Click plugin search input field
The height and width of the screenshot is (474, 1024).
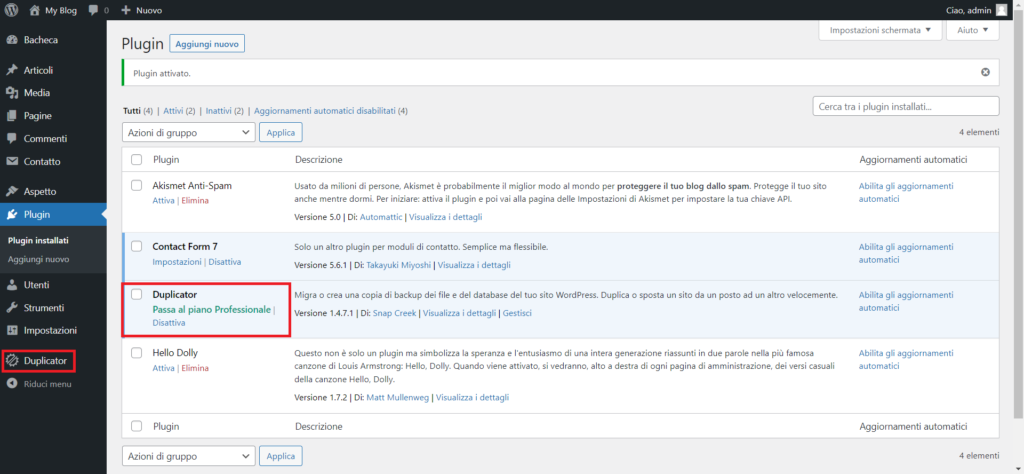(906, 106)
